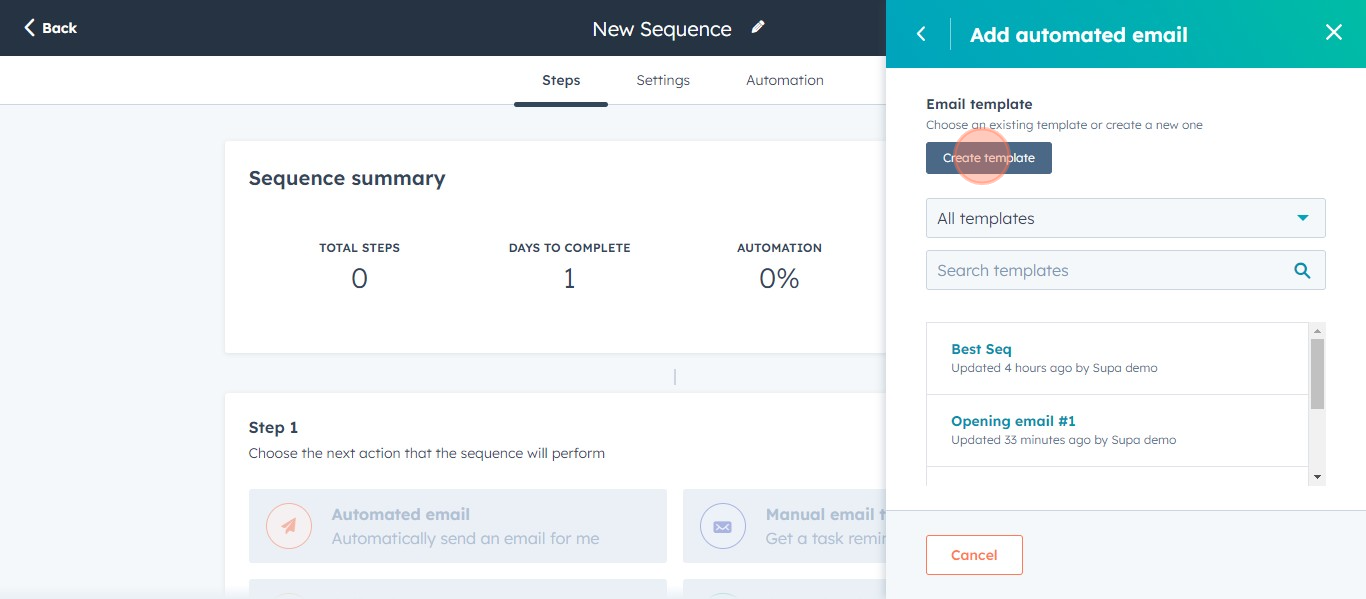Click the Total steps value 0

pos(359,278)
